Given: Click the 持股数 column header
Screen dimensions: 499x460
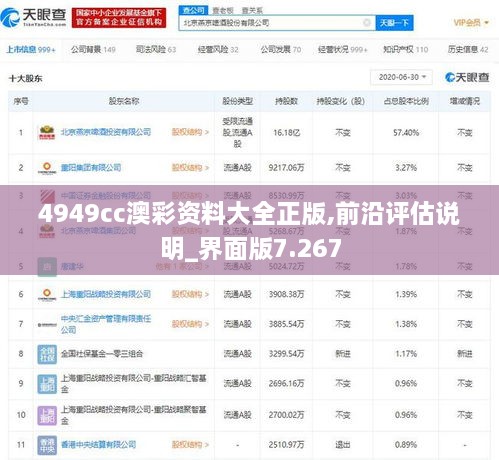Looking at the screenshot, I should [x=286, y=101].
